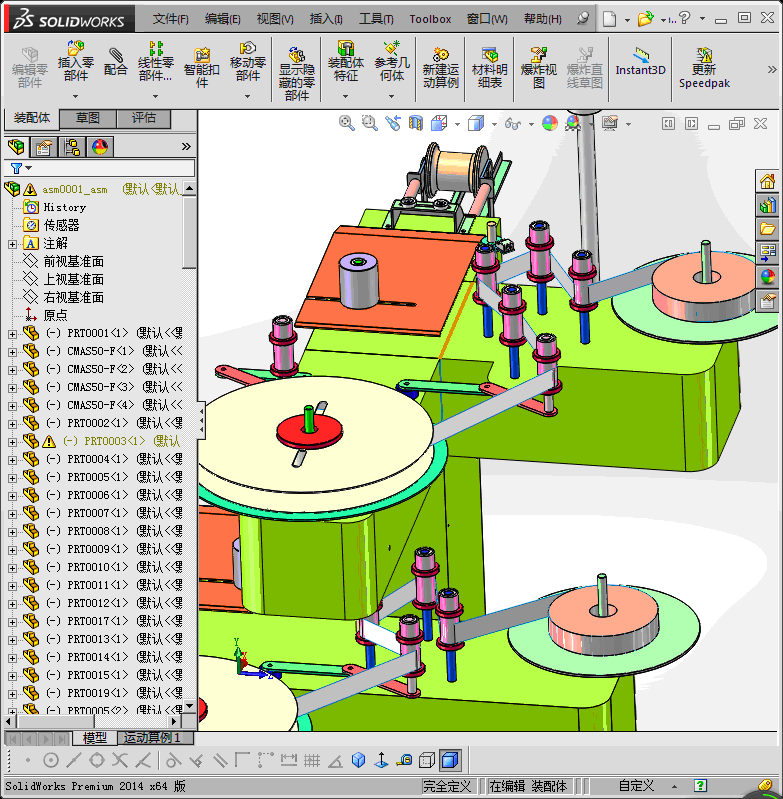
Task: Toggle the circle sketch snap icon
Action: pos(50,760)
